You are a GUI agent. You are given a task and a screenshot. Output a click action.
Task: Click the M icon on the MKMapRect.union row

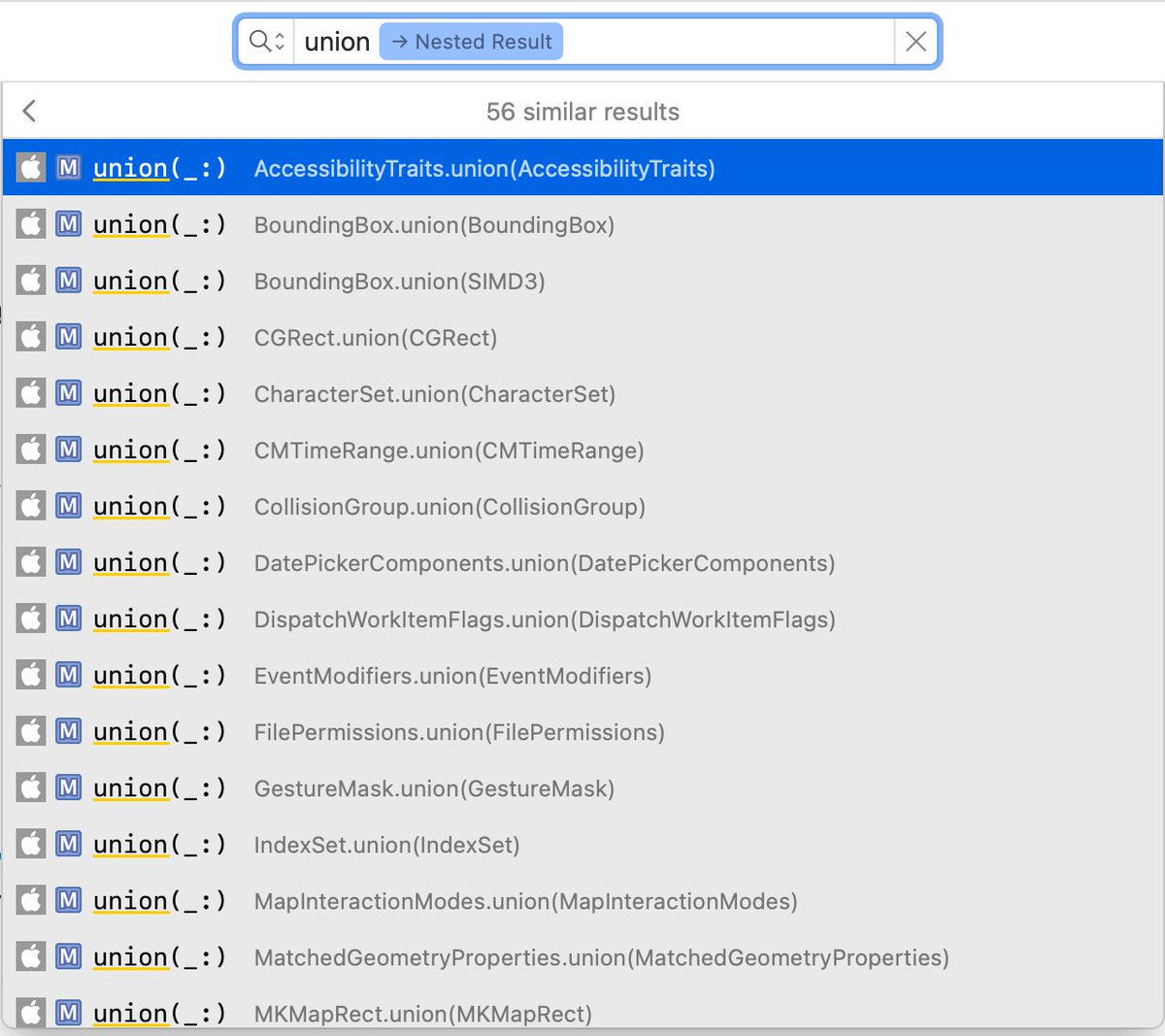click(66, 1013)
